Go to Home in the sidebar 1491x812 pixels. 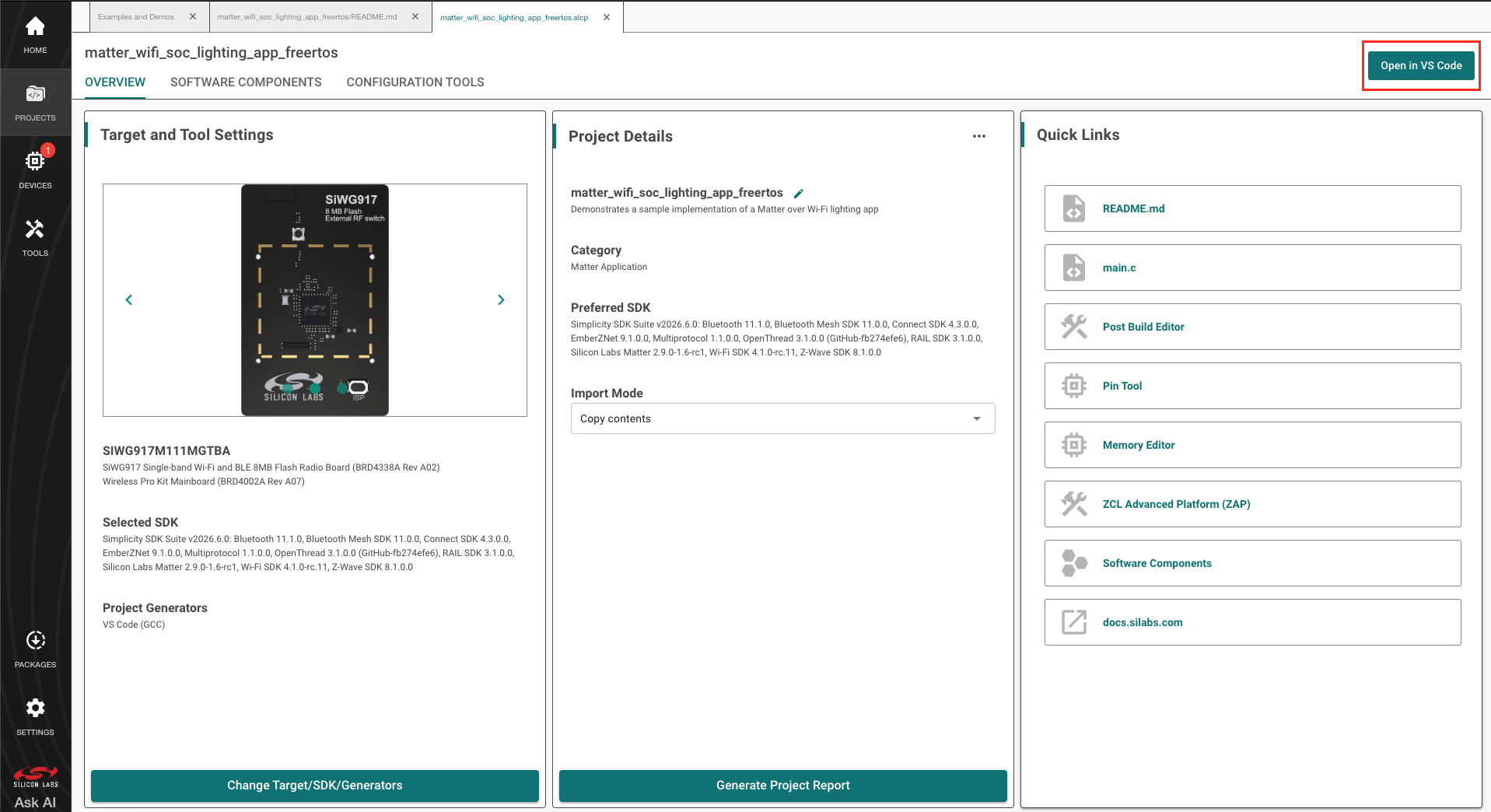(35, 36)
